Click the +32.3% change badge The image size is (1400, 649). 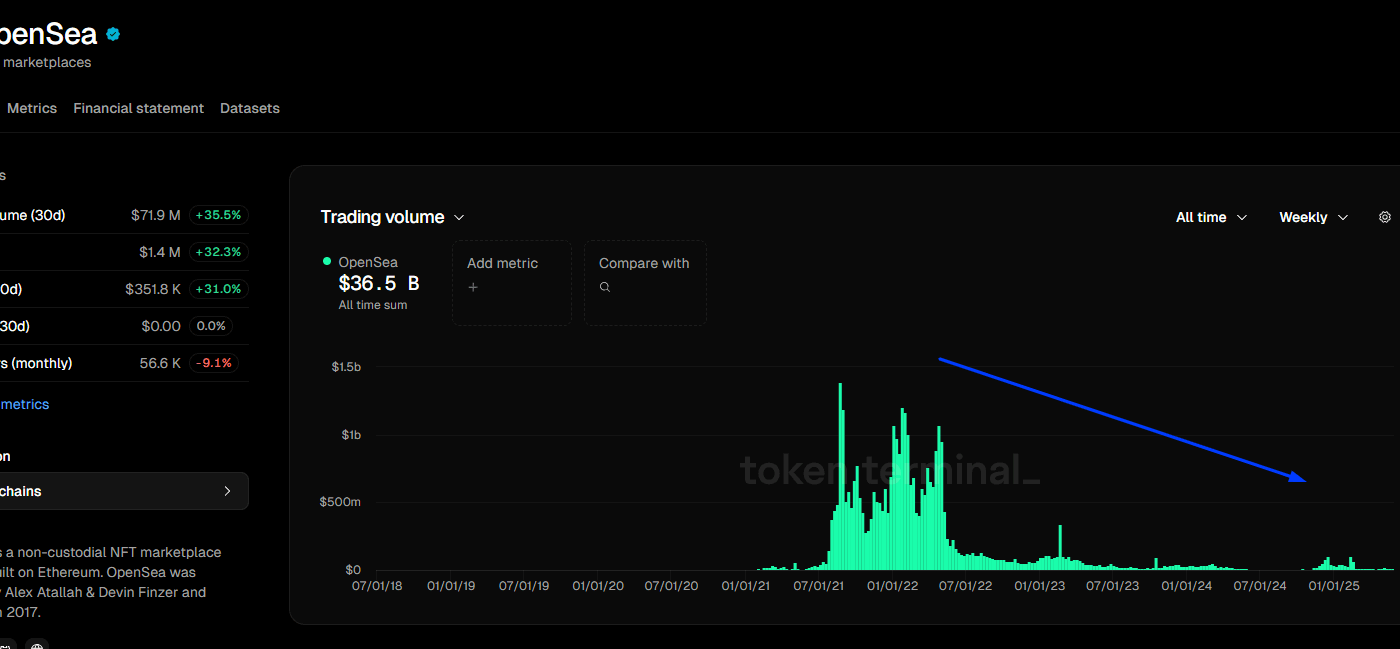[x=219, y=252]
